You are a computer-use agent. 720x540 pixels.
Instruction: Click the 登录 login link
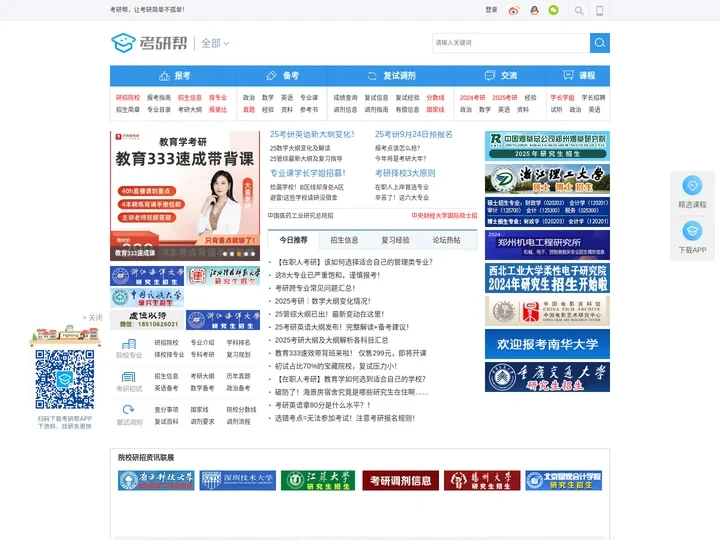[x=491, y=10]
